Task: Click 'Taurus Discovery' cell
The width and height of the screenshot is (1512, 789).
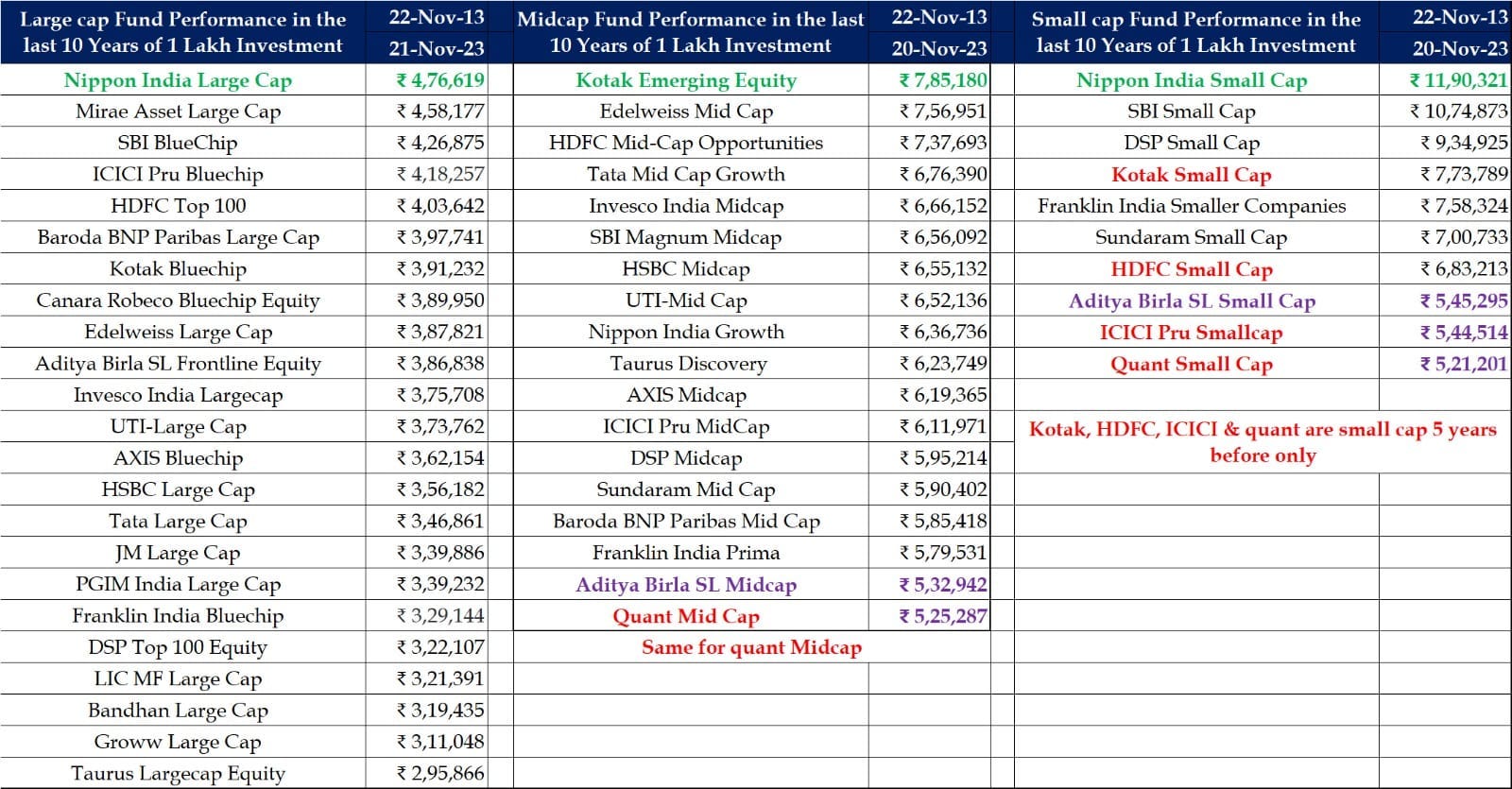Action: tap(689, 363)
